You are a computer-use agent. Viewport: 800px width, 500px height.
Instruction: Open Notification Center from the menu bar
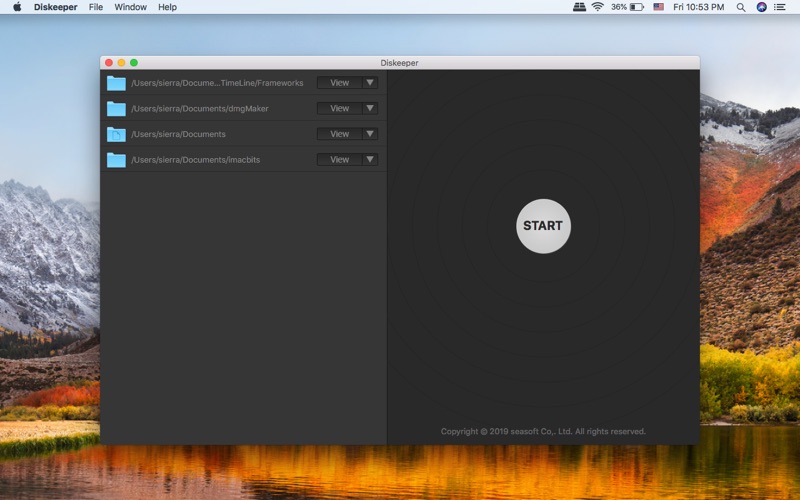(780, 7)
